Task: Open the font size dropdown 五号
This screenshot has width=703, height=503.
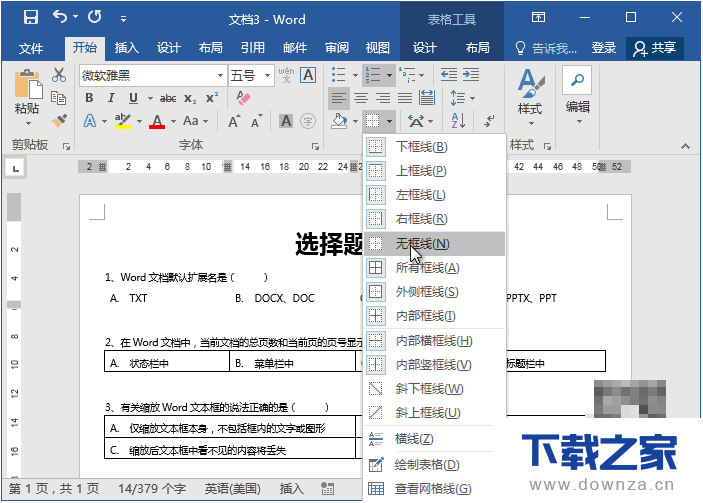Action: 267,75
